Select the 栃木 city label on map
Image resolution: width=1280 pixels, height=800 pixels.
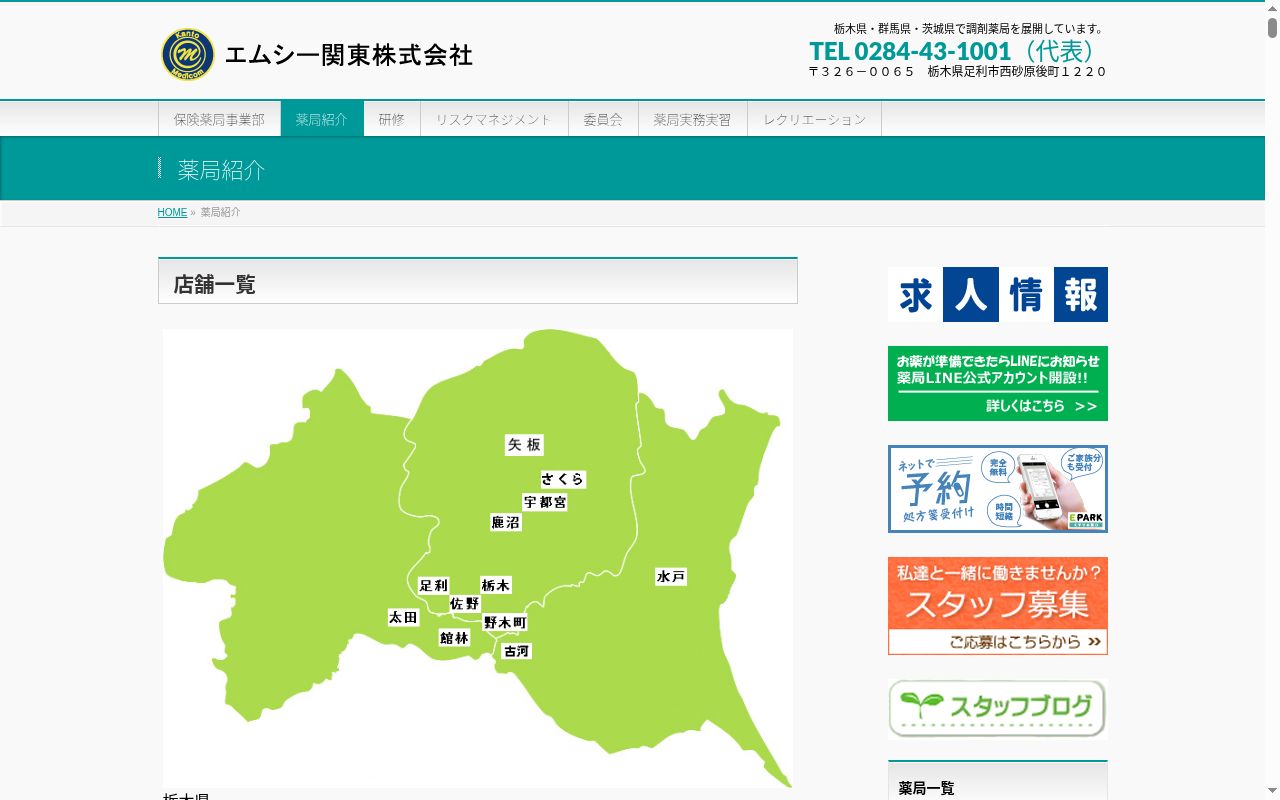496,585
